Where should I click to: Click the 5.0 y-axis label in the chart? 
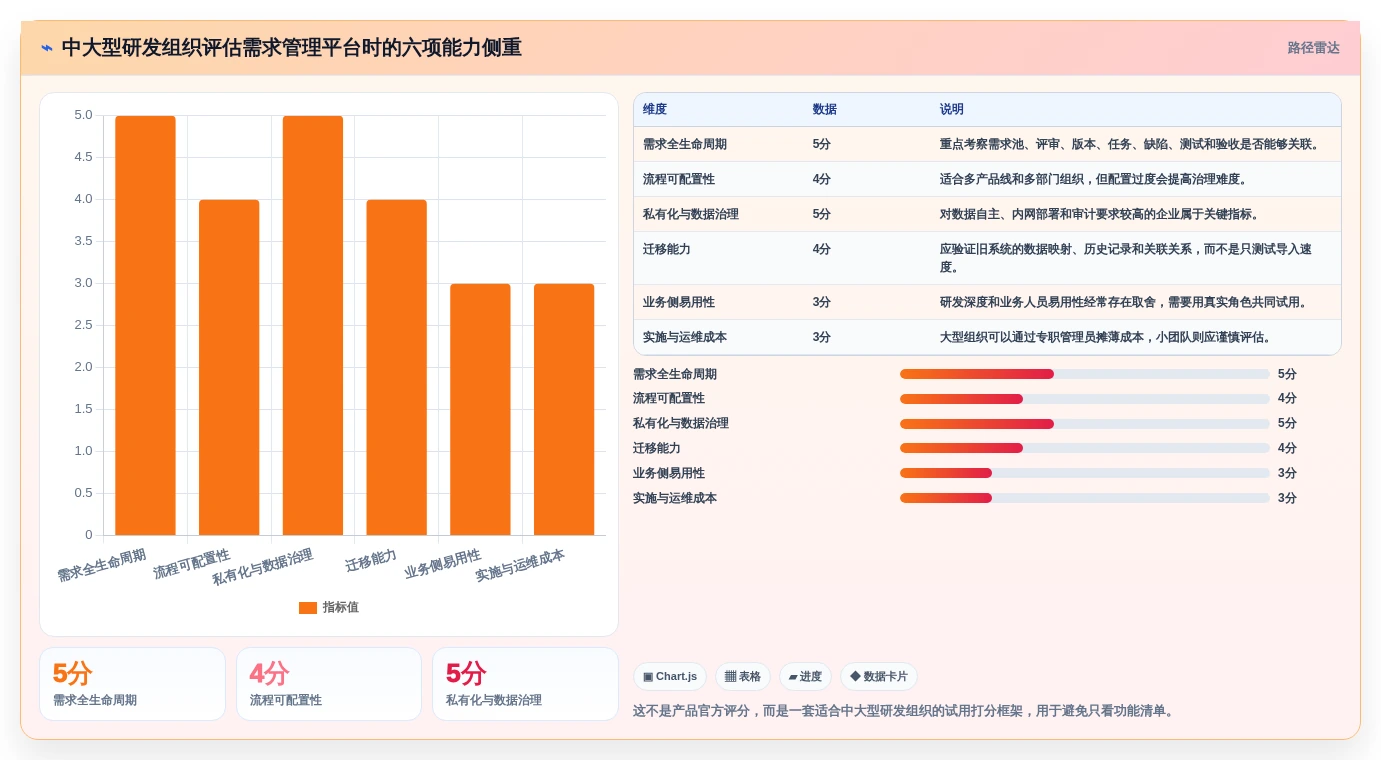coord(83,115)
